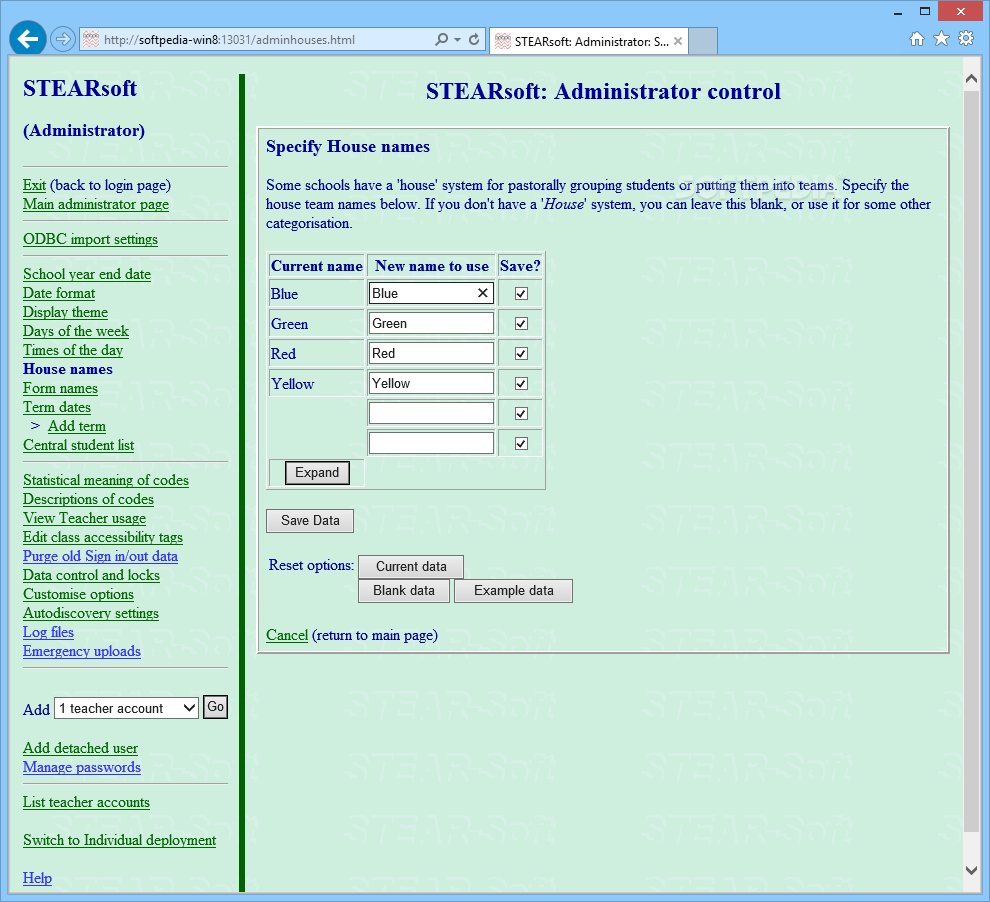Select the STEARsoft Administrator browser tab
This screenshot has height=902, width=990.
[x=588, y=41]
